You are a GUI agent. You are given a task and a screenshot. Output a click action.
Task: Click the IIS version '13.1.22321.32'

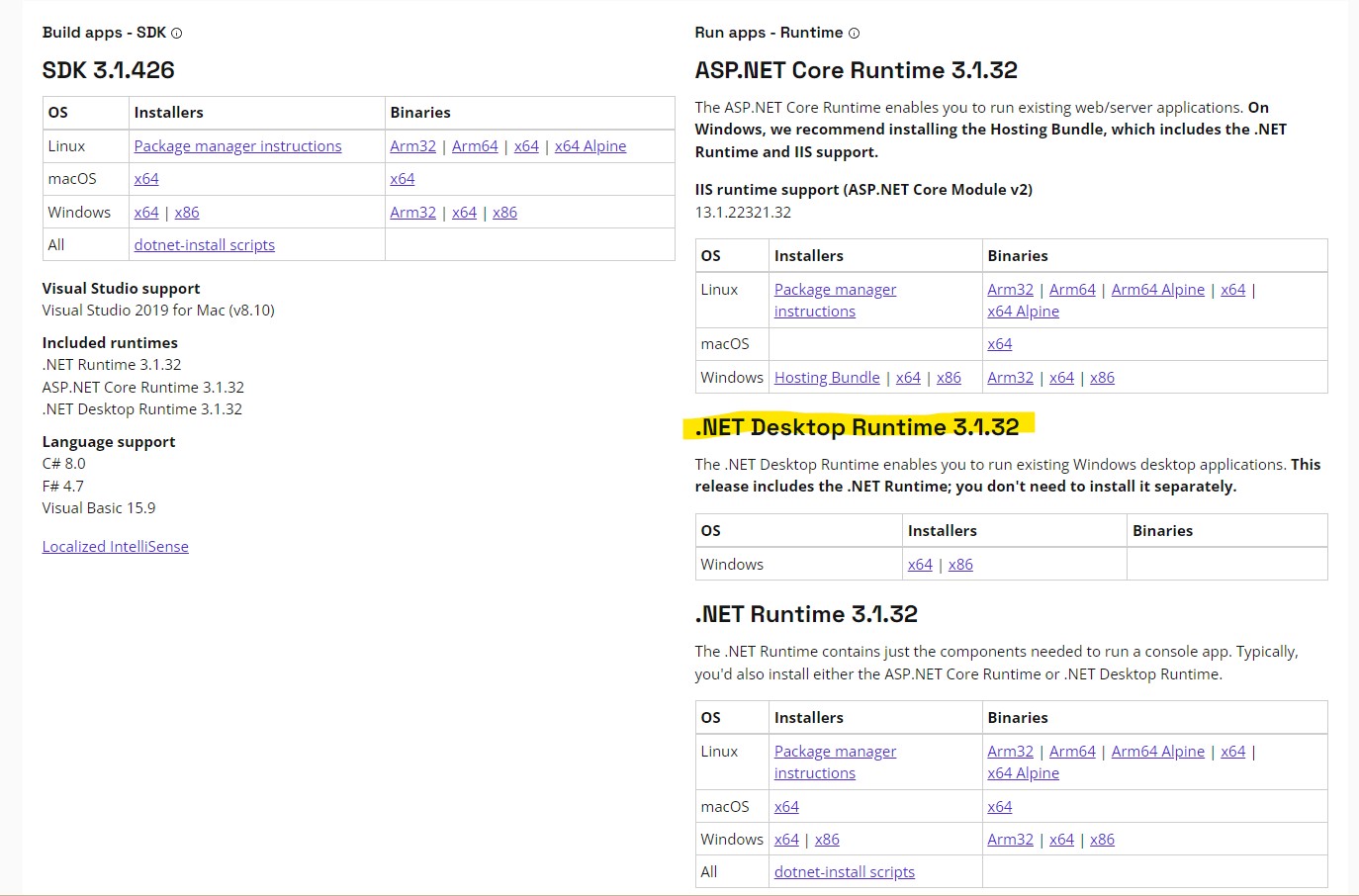(x=743, y=213)
